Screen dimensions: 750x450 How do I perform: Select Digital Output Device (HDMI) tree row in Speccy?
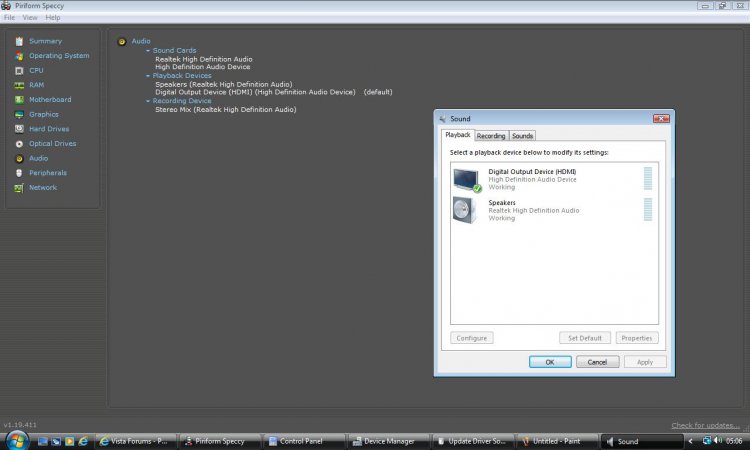274,92
